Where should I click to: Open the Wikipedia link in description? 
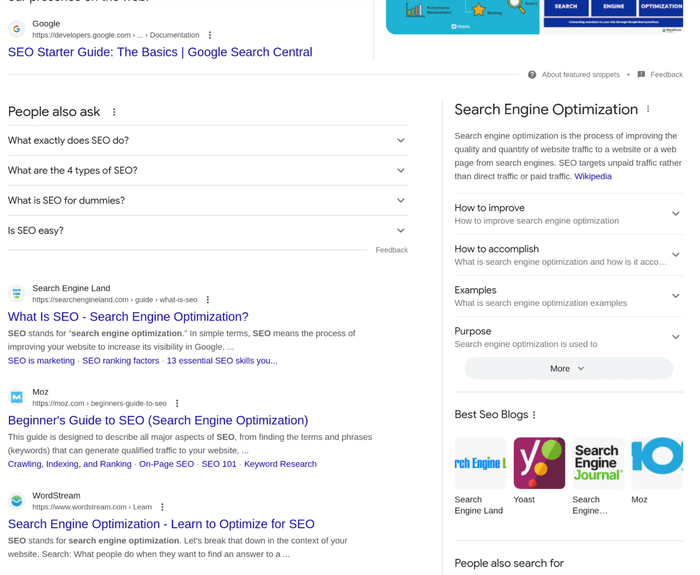coord(593,176)
